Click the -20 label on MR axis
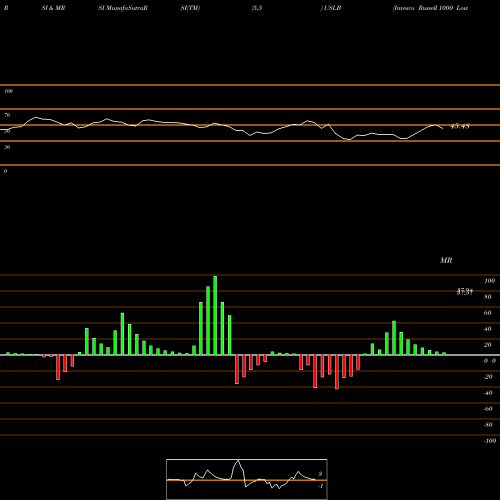Viewport: 500px width, 500px height. [x=488, y=377]
